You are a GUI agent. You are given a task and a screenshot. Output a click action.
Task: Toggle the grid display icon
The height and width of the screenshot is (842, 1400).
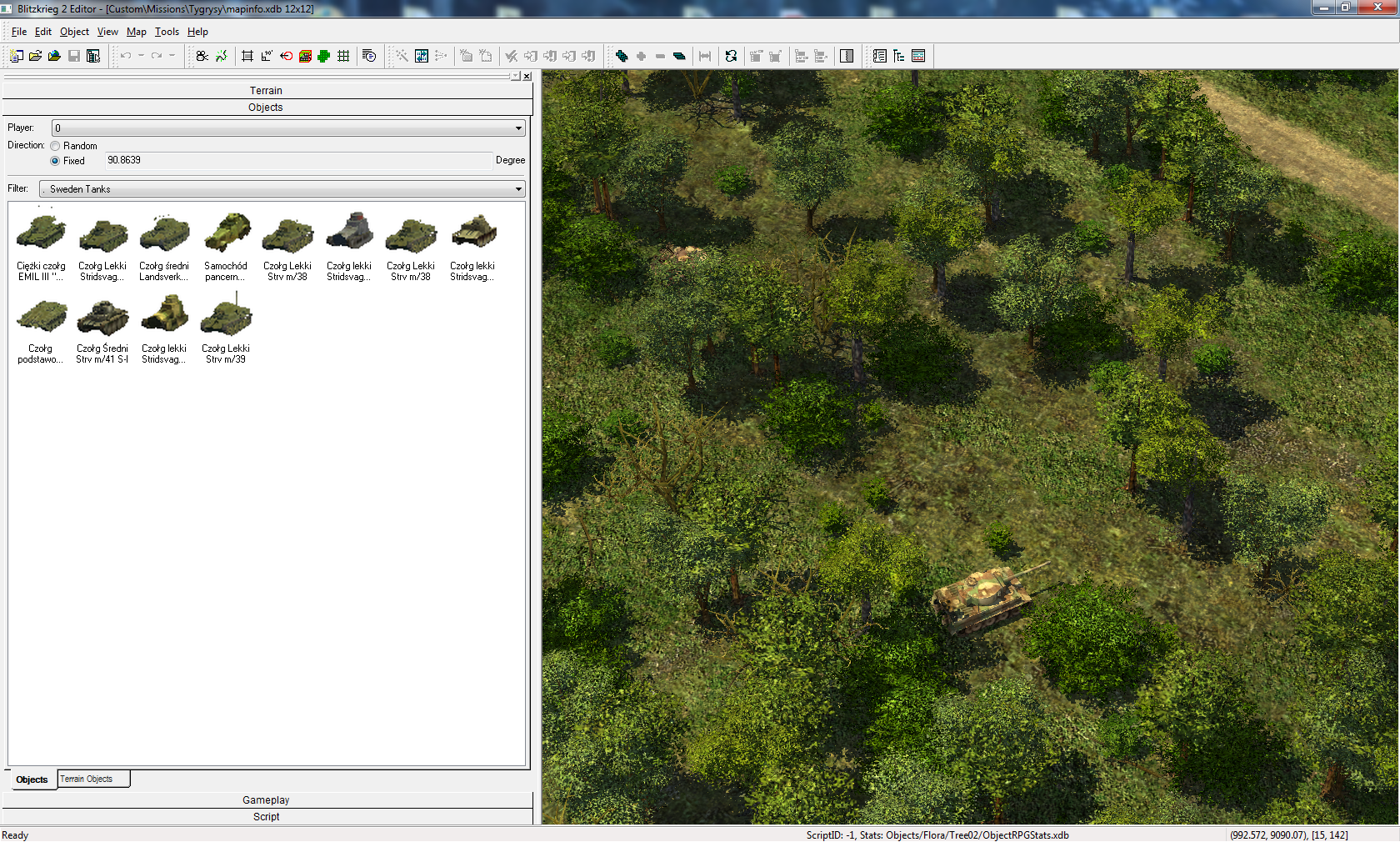tap(343, 56)
